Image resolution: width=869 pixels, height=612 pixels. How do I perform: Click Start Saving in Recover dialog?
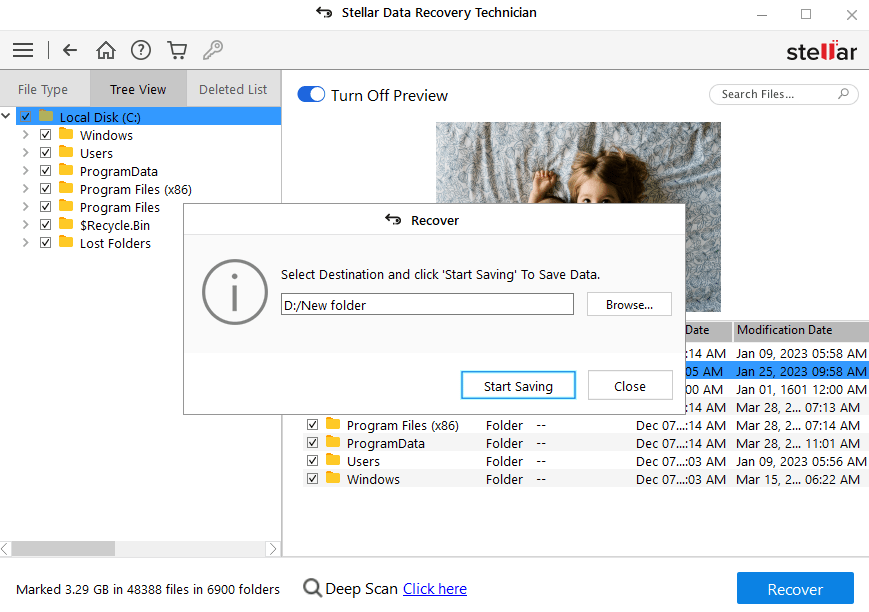pyautogui.click(x=518, y=386)
